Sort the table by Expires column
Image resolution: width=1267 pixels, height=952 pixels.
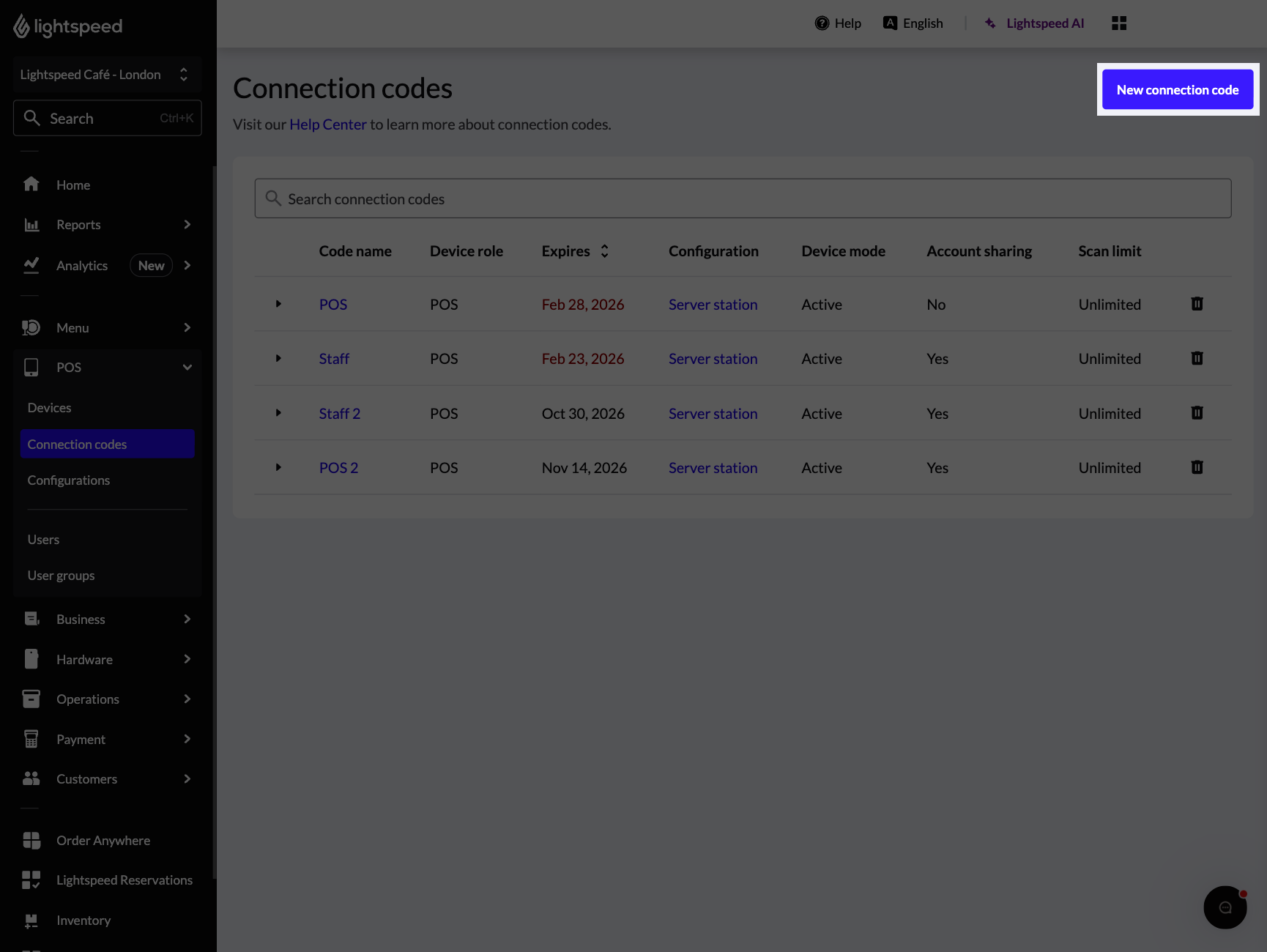click(603, 250)
